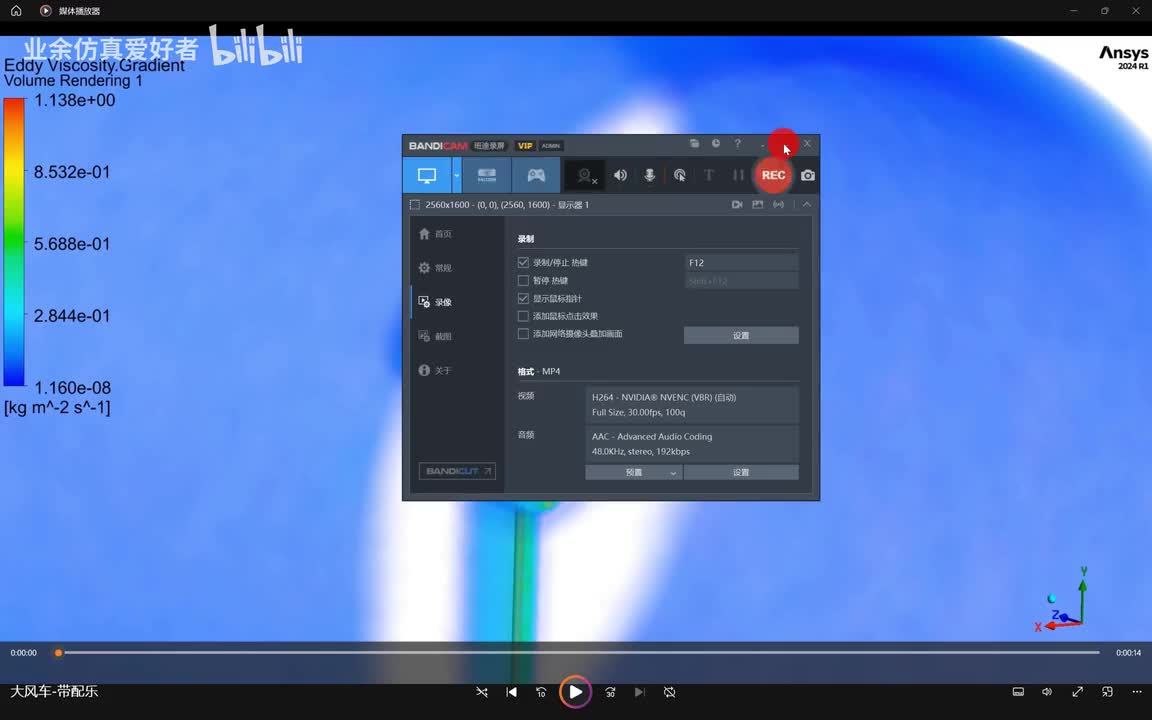The image size is (1152, 720).
Task: Open Bandicam scheduled recording clock icon
Action: [716, 143]
